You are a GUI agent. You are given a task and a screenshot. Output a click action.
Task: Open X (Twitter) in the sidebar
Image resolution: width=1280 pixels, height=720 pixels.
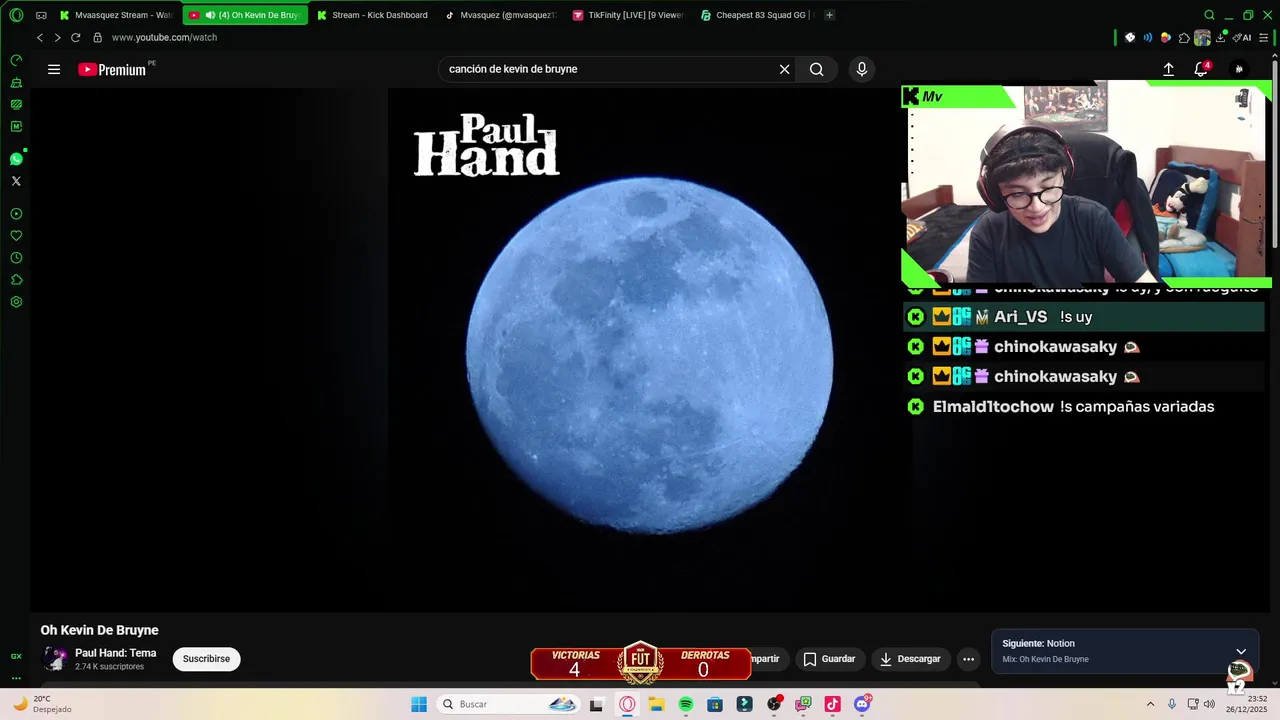coord(16,181)
